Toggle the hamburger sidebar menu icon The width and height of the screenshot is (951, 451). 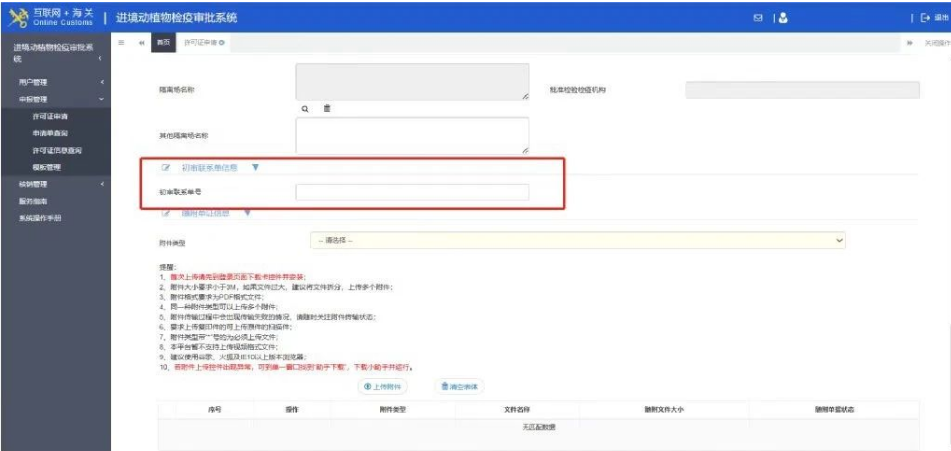[x=121, y=43]
